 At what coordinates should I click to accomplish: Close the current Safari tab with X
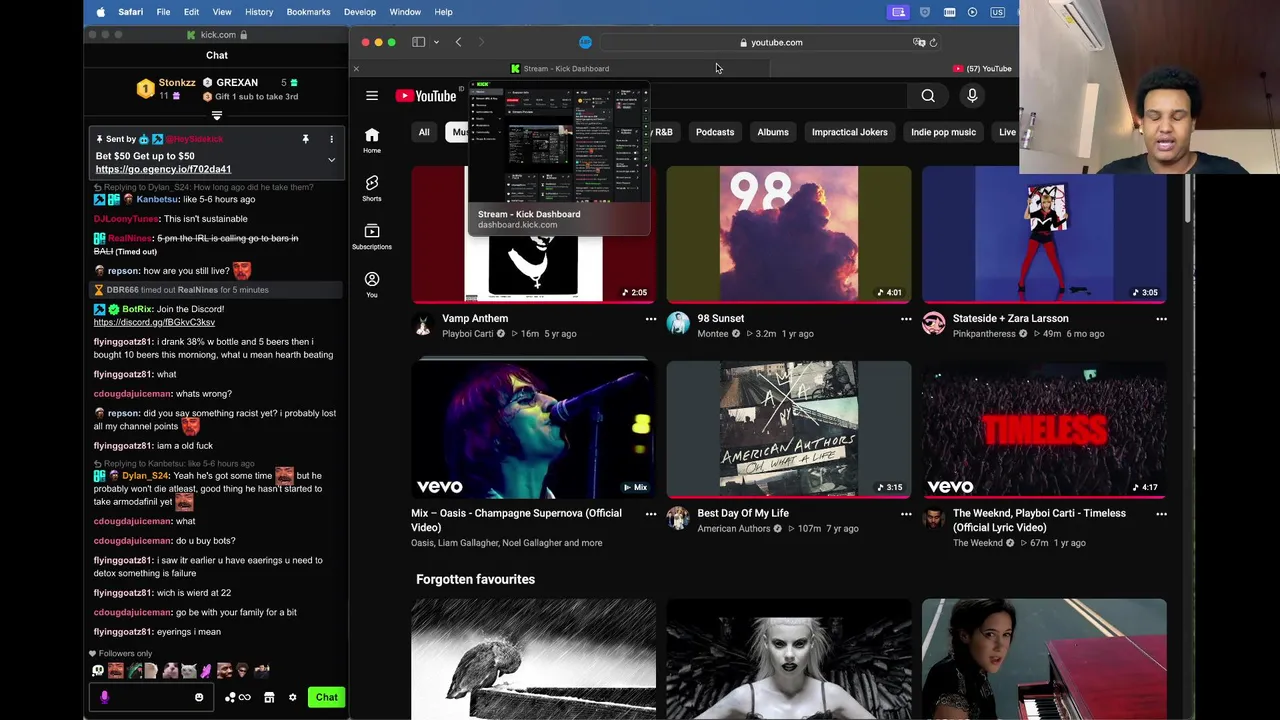click(x=356, y=69)
